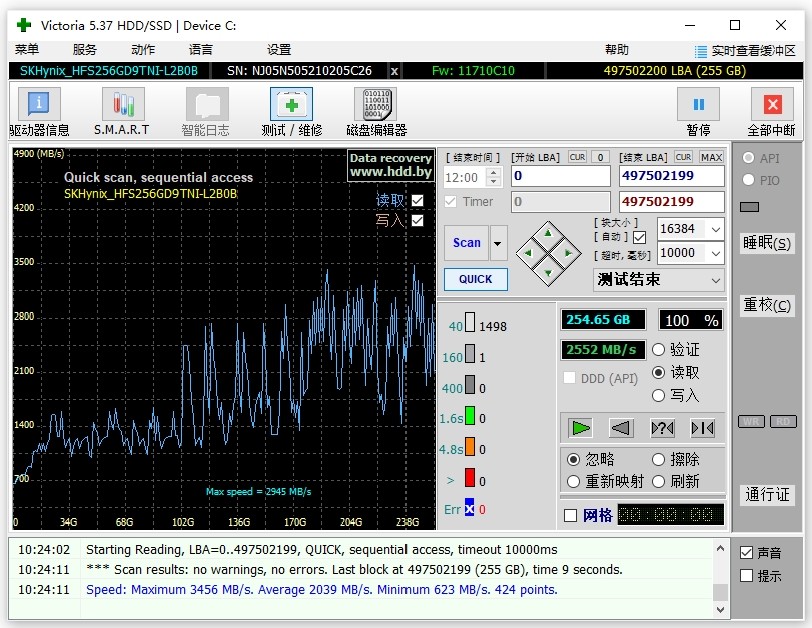Click the QUICK scan button
The width and height of the screenshot is (812, 628).
pos(475,279)
